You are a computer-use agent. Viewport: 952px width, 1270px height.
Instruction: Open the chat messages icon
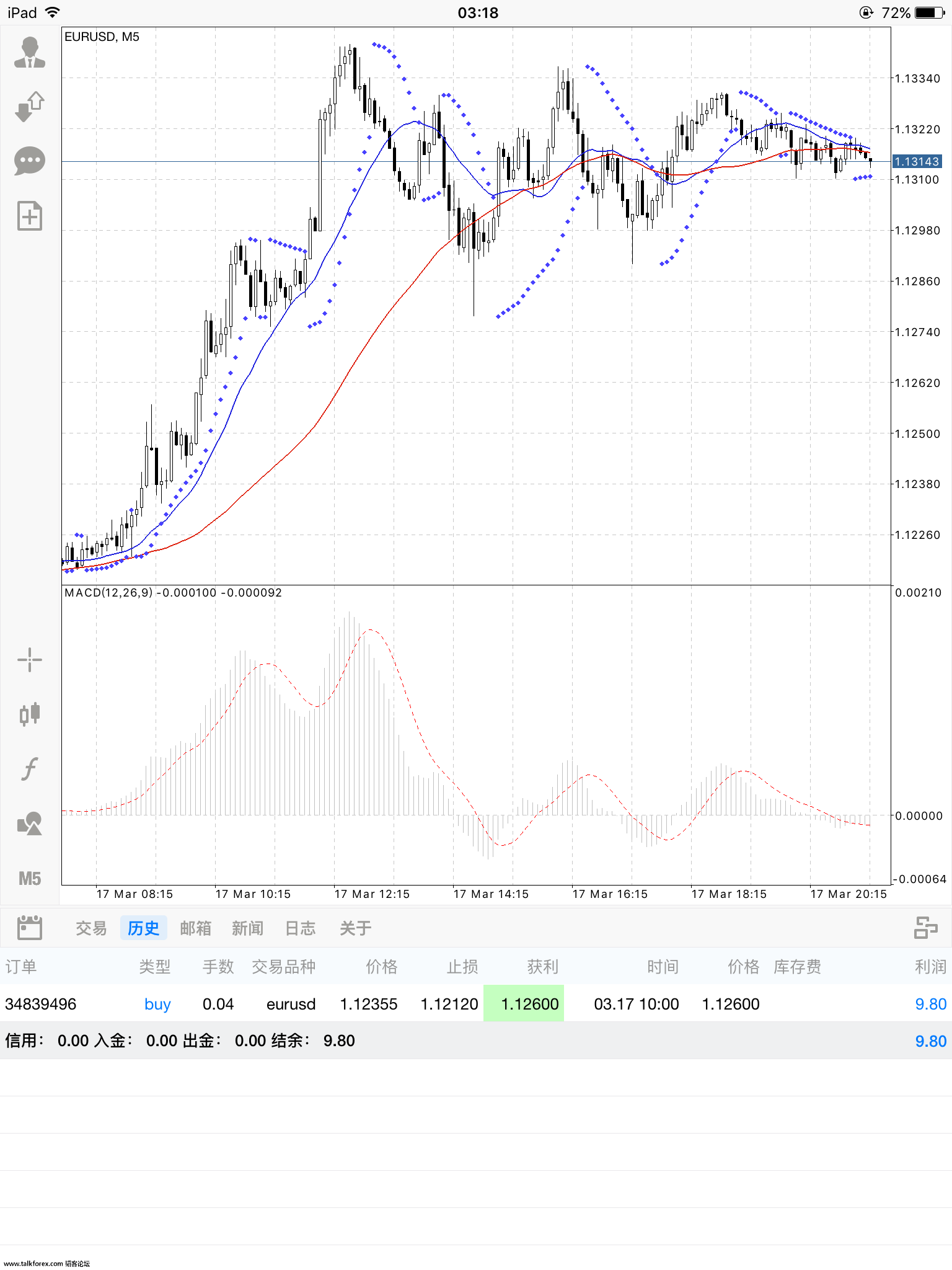click(x=30, y=161)
